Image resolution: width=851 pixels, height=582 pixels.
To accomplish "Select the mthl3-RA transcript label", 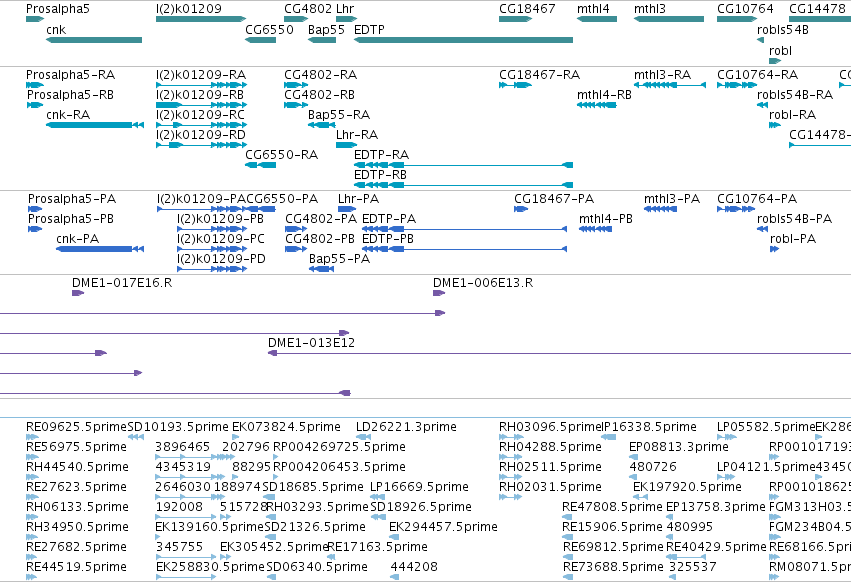I will (x=662, y=74).
